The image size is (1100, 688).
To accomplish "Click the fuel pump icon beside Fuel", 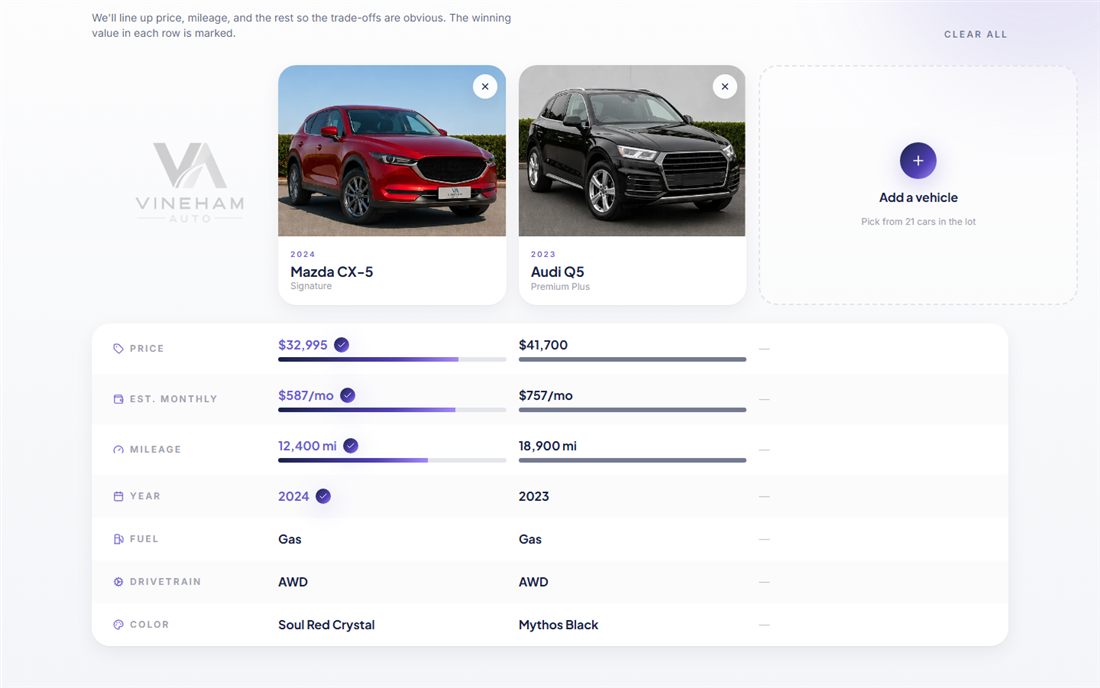I will (x=119, y=539).
